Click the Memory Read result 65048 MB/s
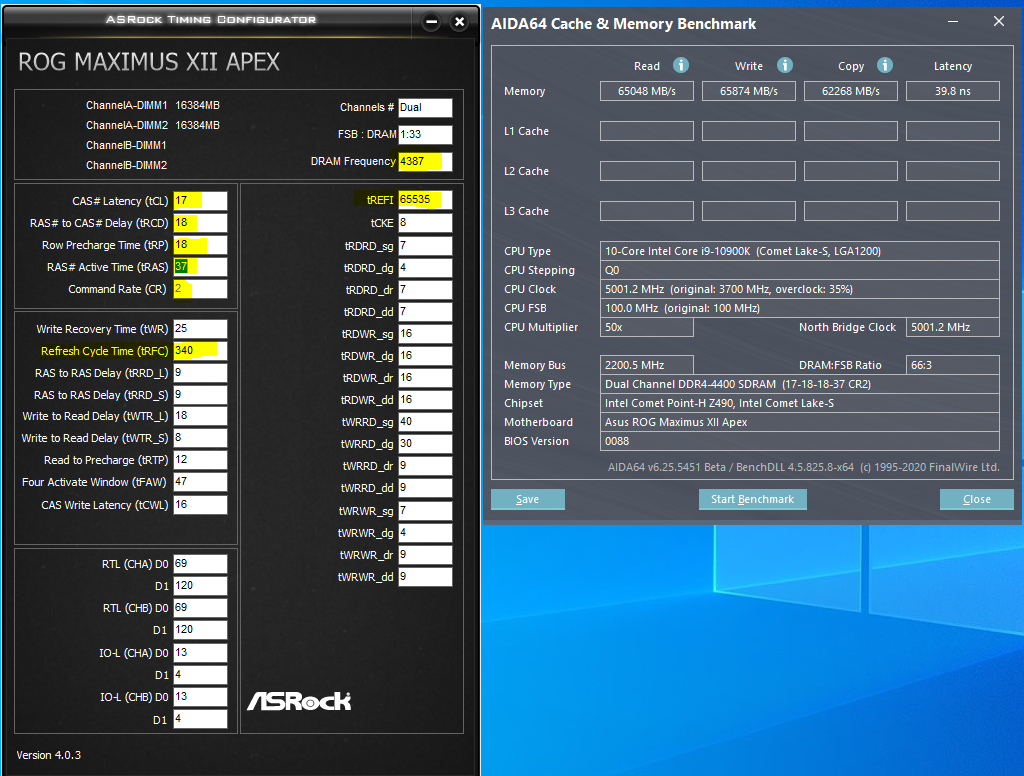 (x=647, y=91)
